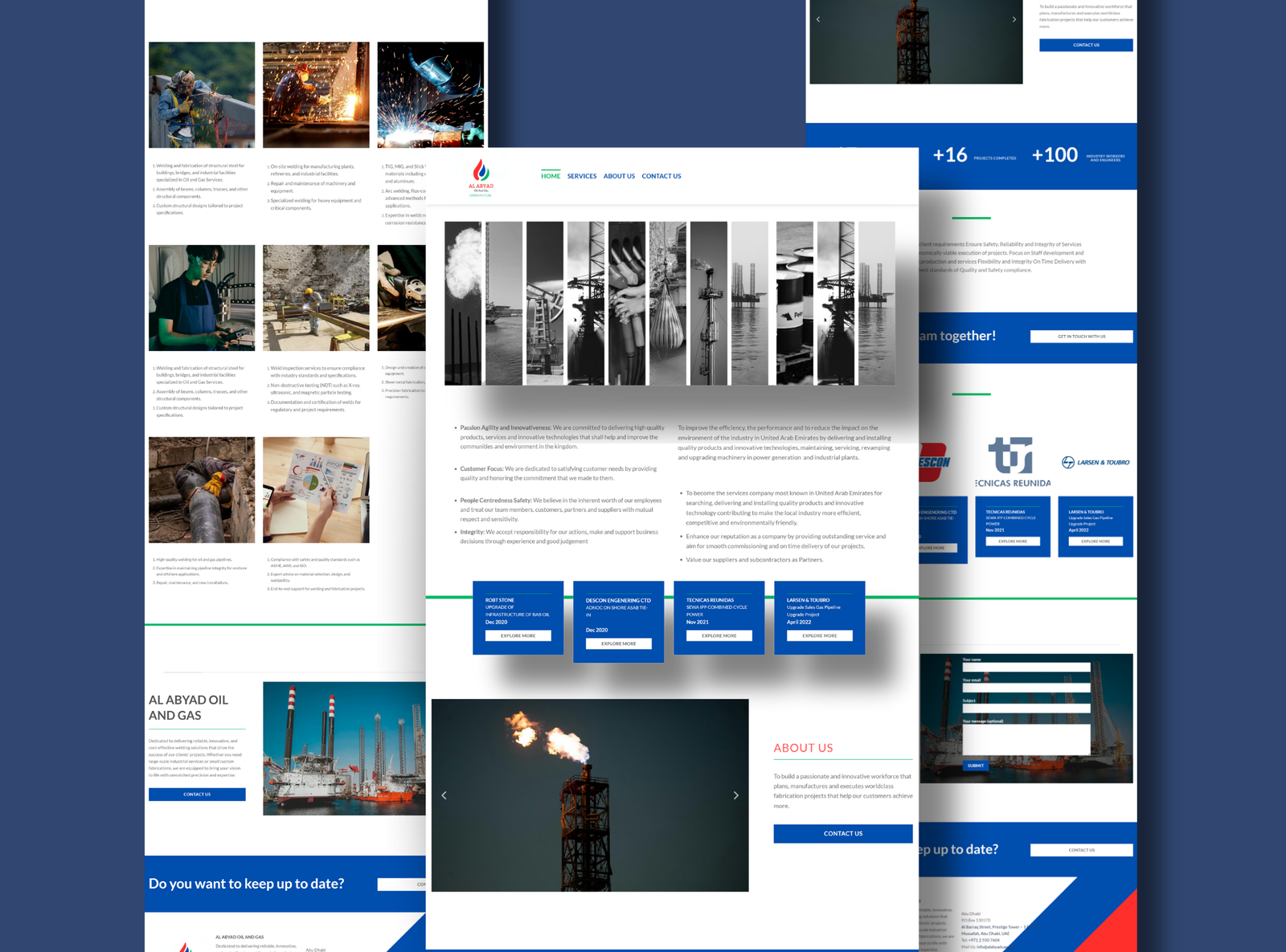Click Contact Us under Al Abyad Oil and Gas
This screenshot has height=952, width=1286.
(197, 795)
